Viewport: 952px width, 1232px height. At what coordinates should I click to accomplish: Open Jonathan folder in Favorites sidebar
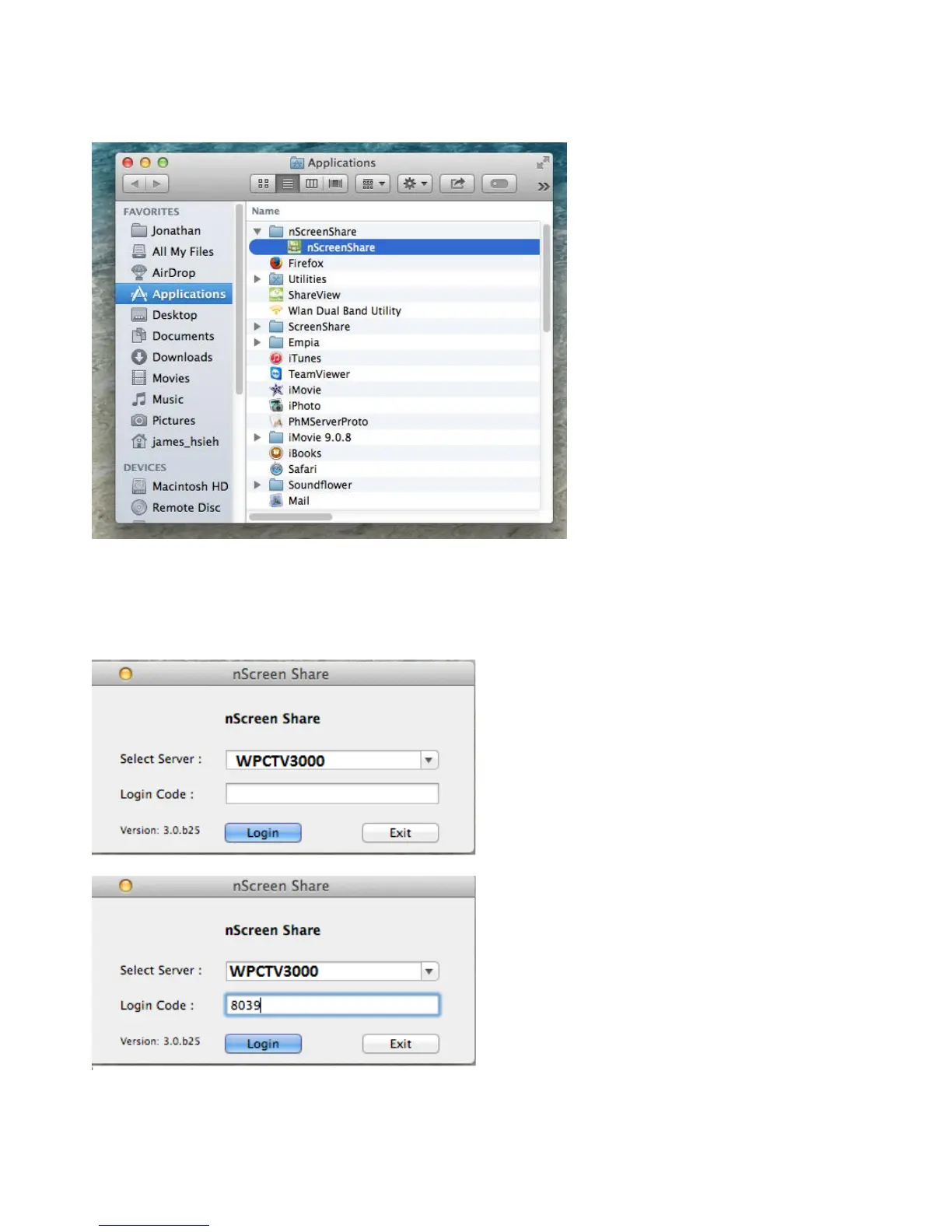[x=175, y=230]
